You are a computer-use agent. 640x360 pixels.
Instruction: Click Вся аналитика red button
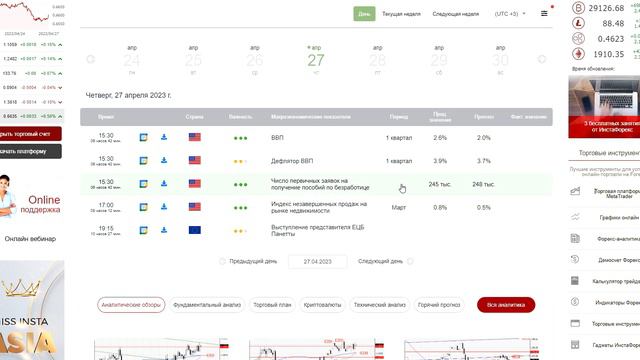(506, 305)
